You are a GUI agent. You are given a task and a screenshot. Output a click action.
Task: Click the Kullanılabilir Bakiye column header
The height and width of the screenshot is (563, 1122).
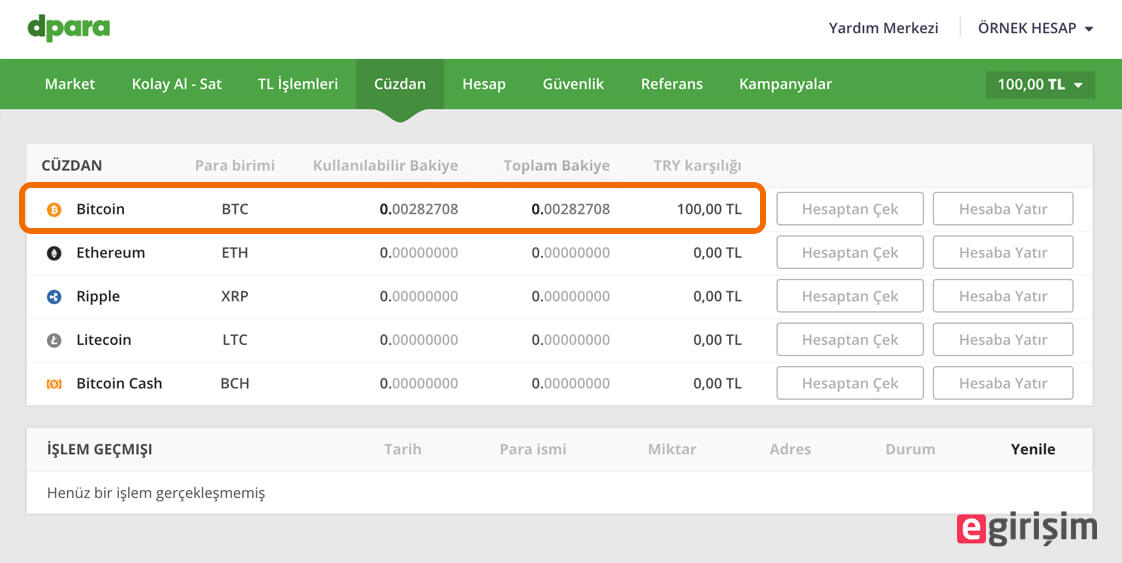(x=386, y=165)
